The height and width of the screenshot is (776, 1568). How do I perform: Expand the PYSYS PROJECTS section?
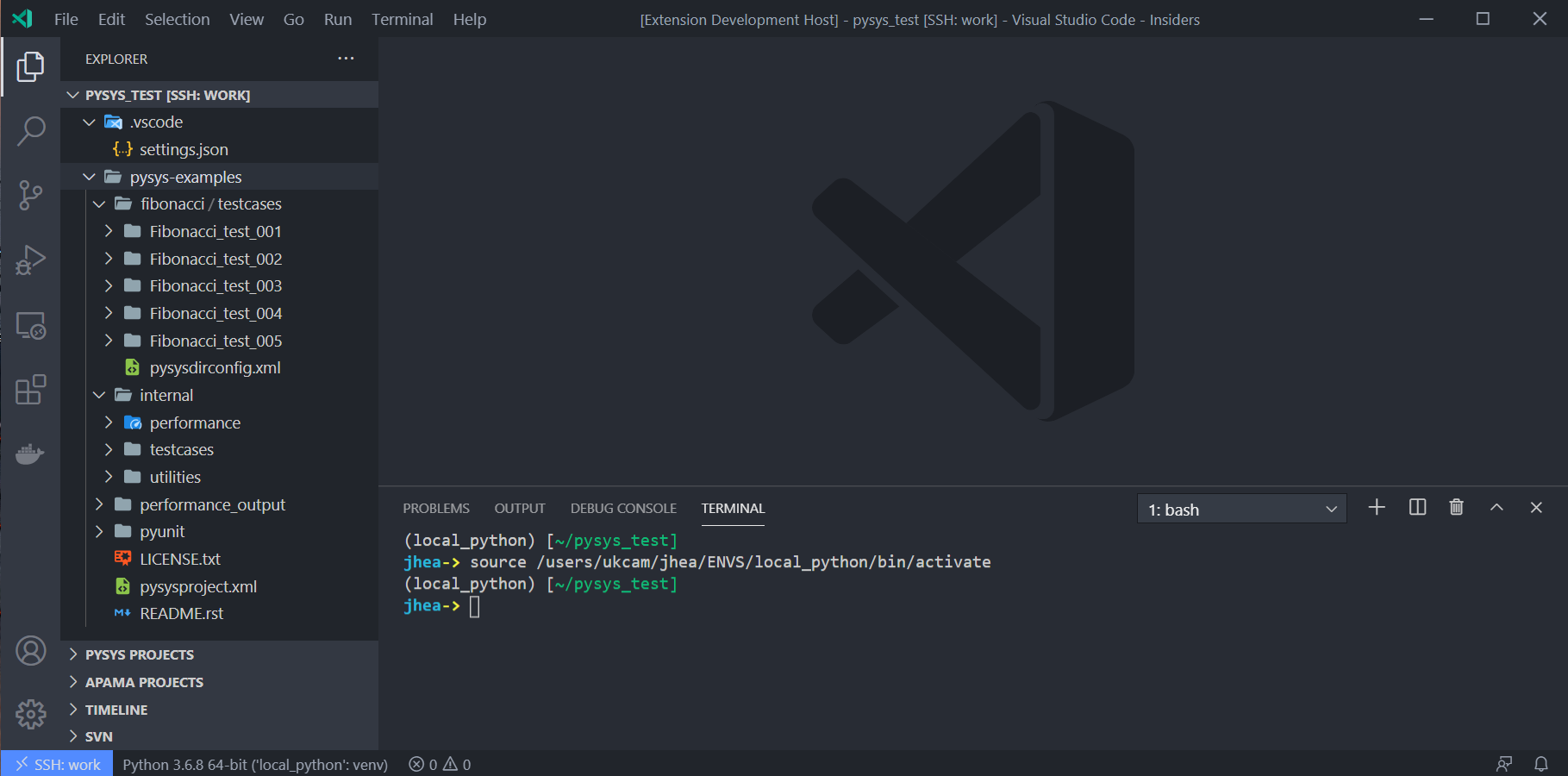(x=219, y=654)
